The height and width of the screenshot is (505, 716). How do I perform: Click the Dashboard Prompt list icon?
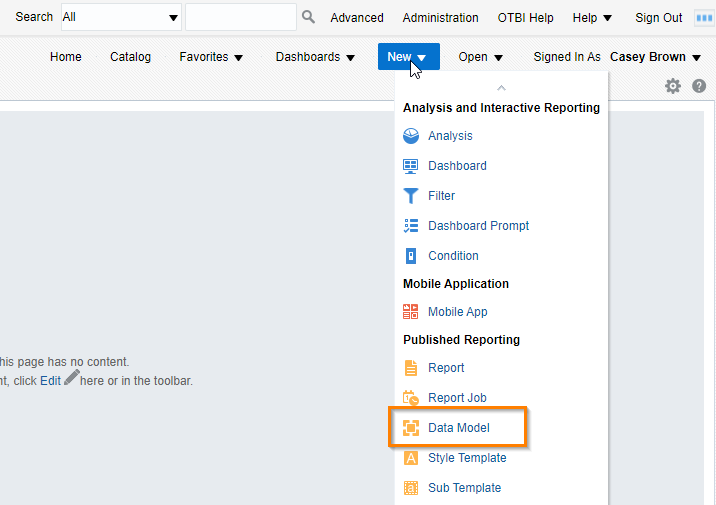tap(411, 226)
